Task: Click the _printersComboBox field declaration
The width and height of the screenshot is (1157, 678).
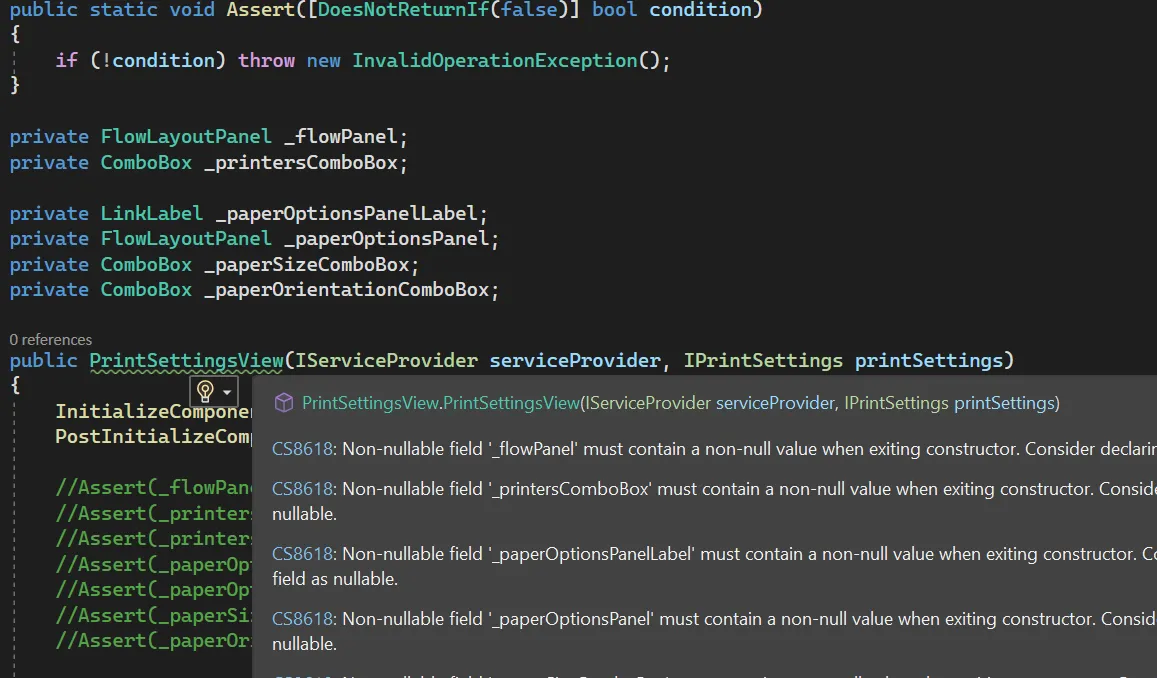Action: [x=301, y=162]
